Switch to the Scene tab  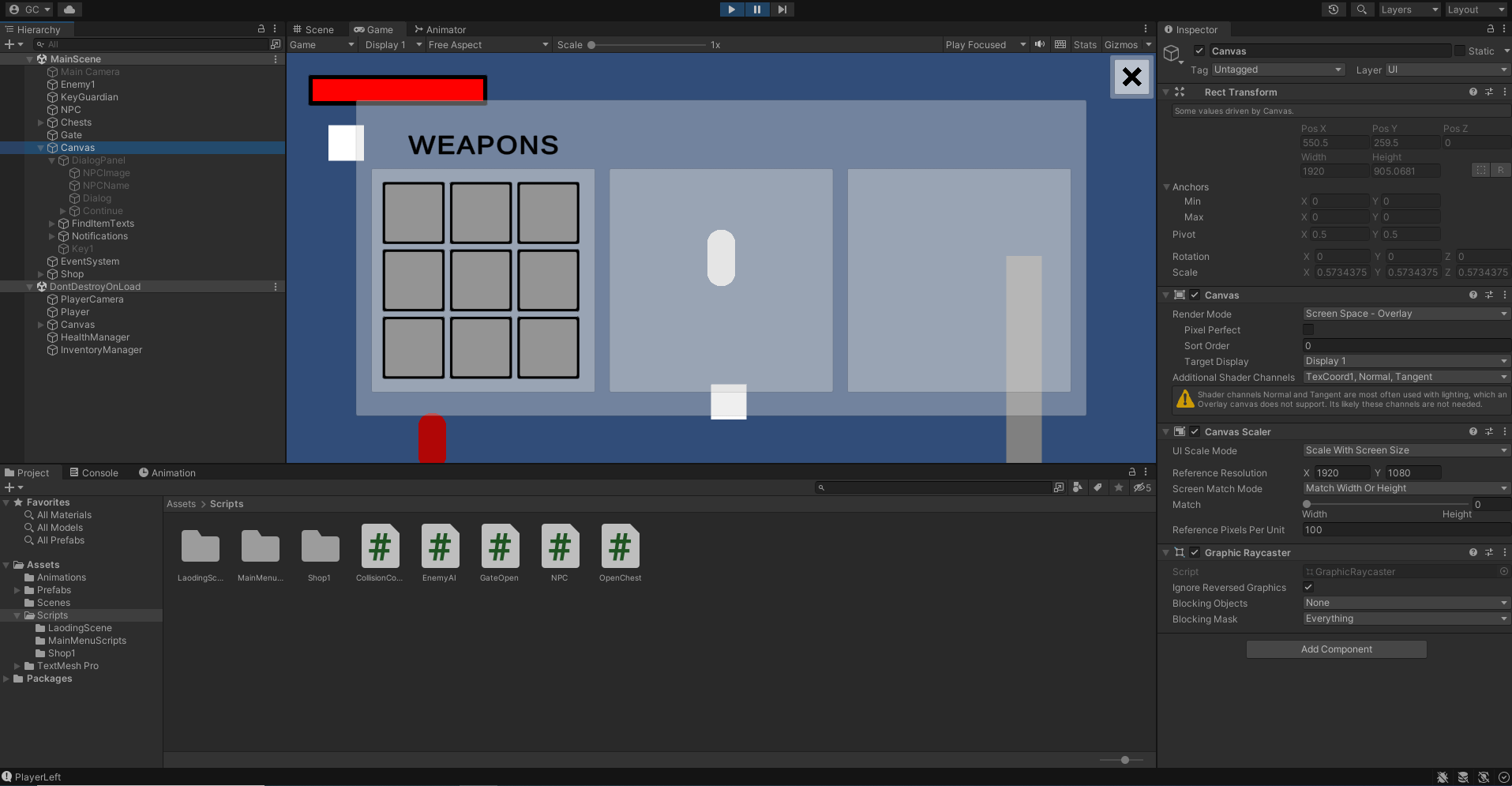[314, 29]
